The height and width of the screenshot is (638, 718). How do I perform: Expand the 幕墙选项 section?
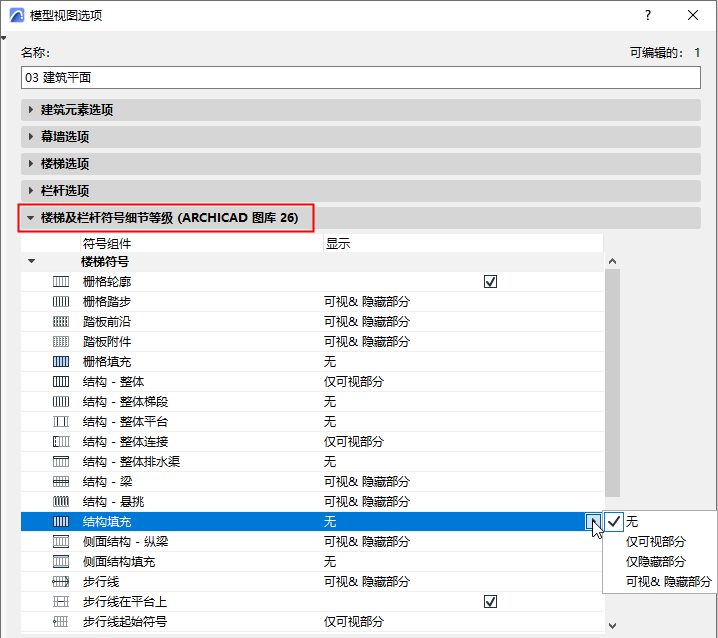click(x=30, y=136)
